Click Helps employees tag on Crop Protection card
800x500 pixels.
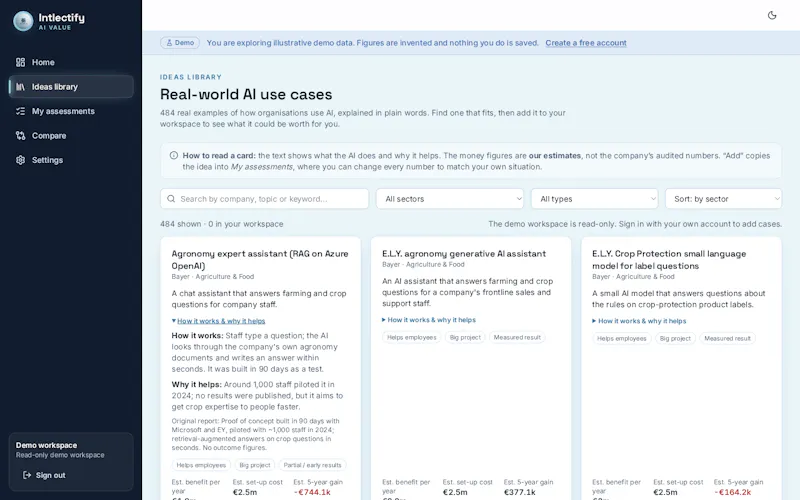click(x=621, y=338)
